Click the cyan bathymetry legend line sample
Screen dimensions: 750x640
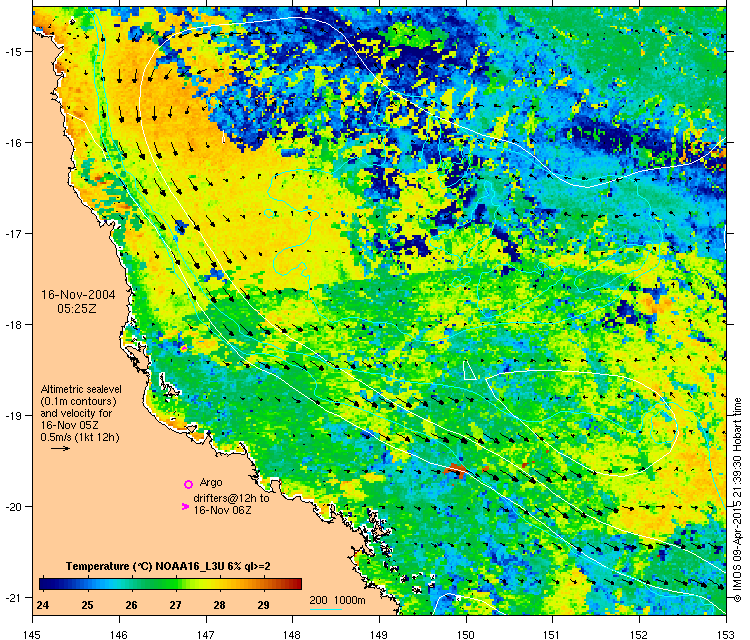click(x=326, y=609)
